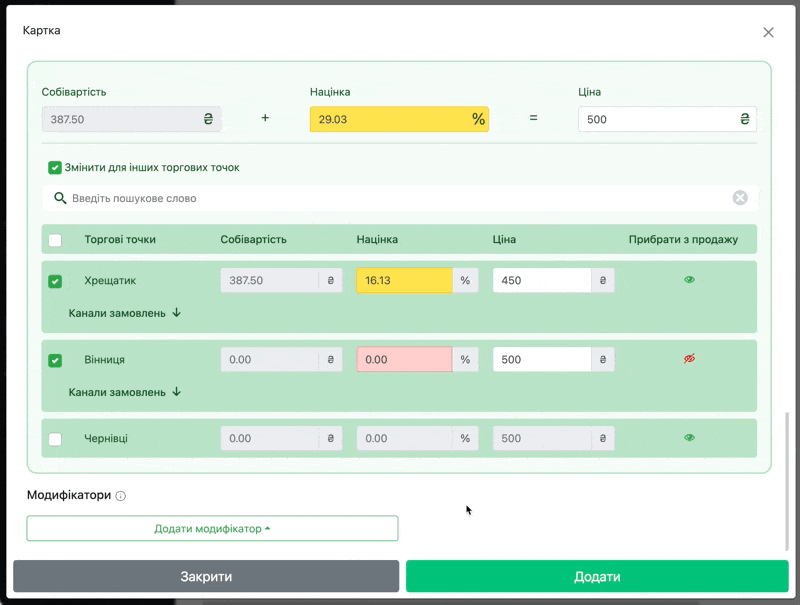Hide Чернівці item using eye icon
This screenshot has width=800, height=605.
point(689,438)
